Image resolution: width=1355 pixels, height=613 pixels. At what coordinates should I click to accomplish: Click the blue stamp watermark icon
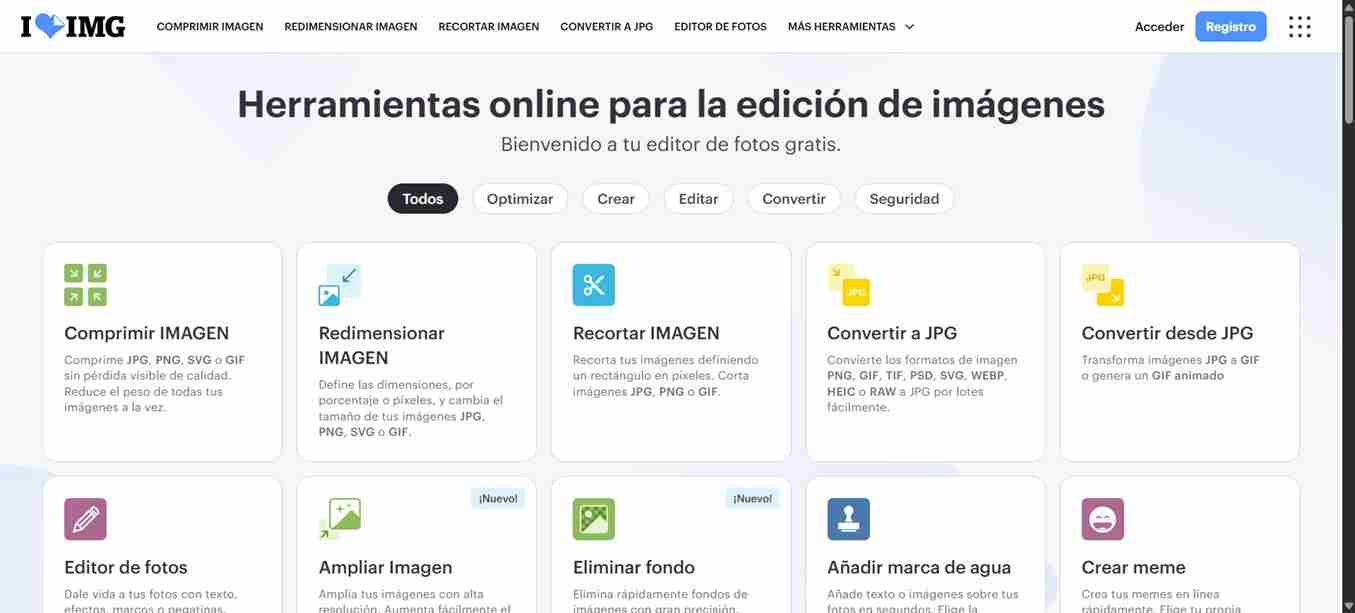[848, 519]
